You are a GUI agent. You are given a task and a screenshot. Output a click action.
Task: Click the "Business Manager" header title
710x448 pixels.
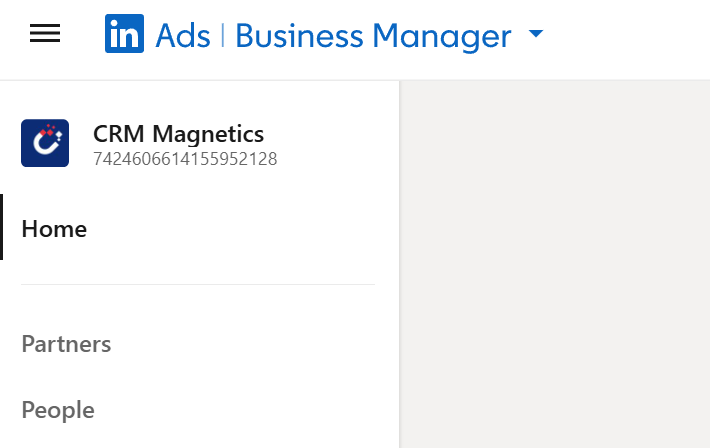(x=373, y=36)
